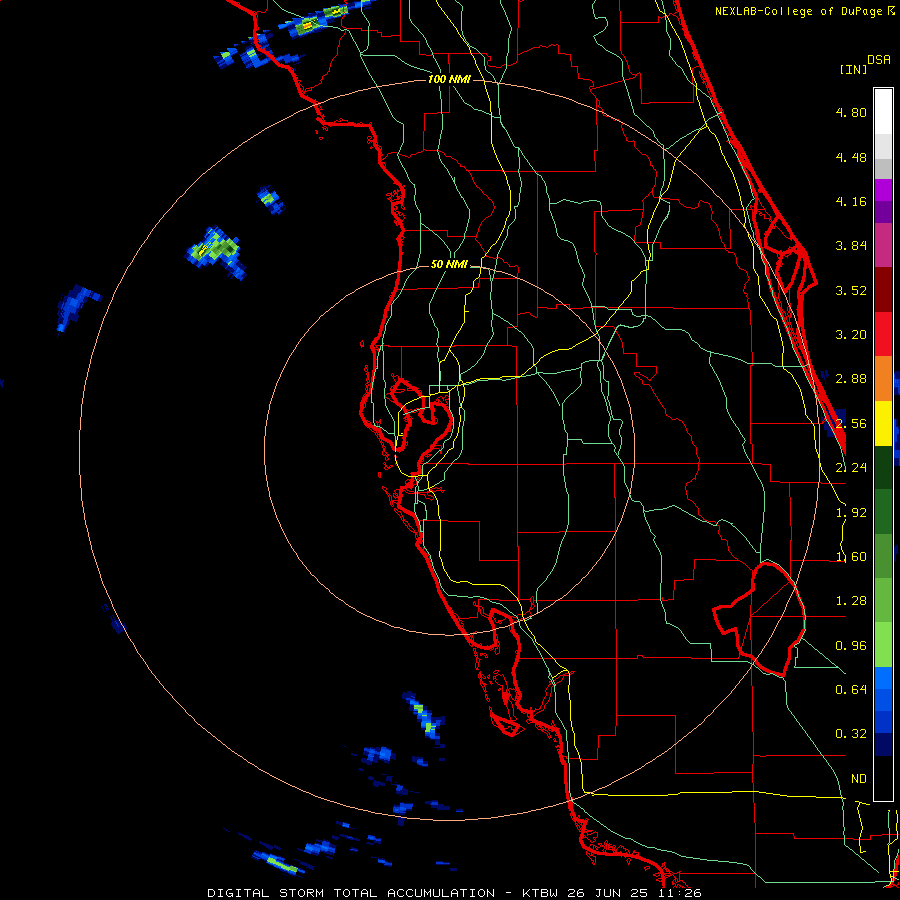Click the orange swatch beside 2.88
Viewport: 900px width, 900px height.
click(x=883, y=378)
